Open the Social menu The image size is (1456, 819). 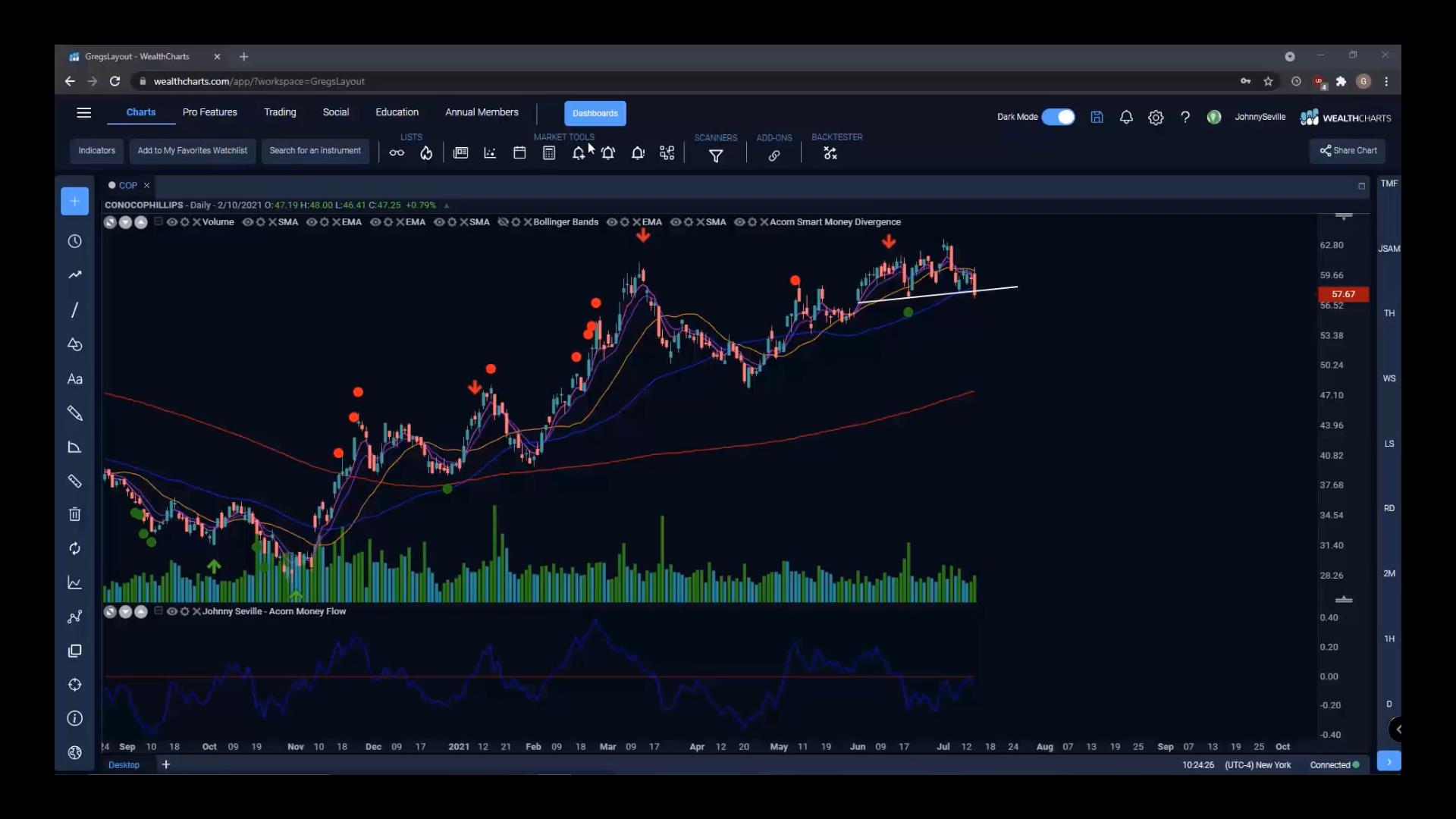(x=336, y=112)
